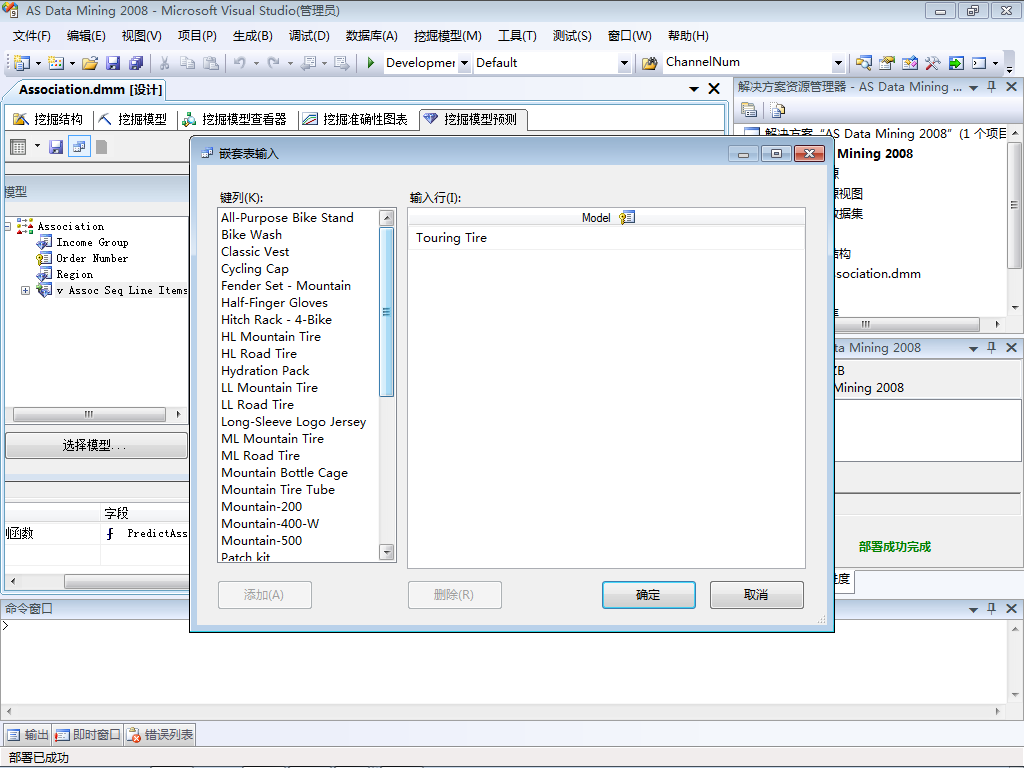Click the 添加(A) button

click(264, 595)
